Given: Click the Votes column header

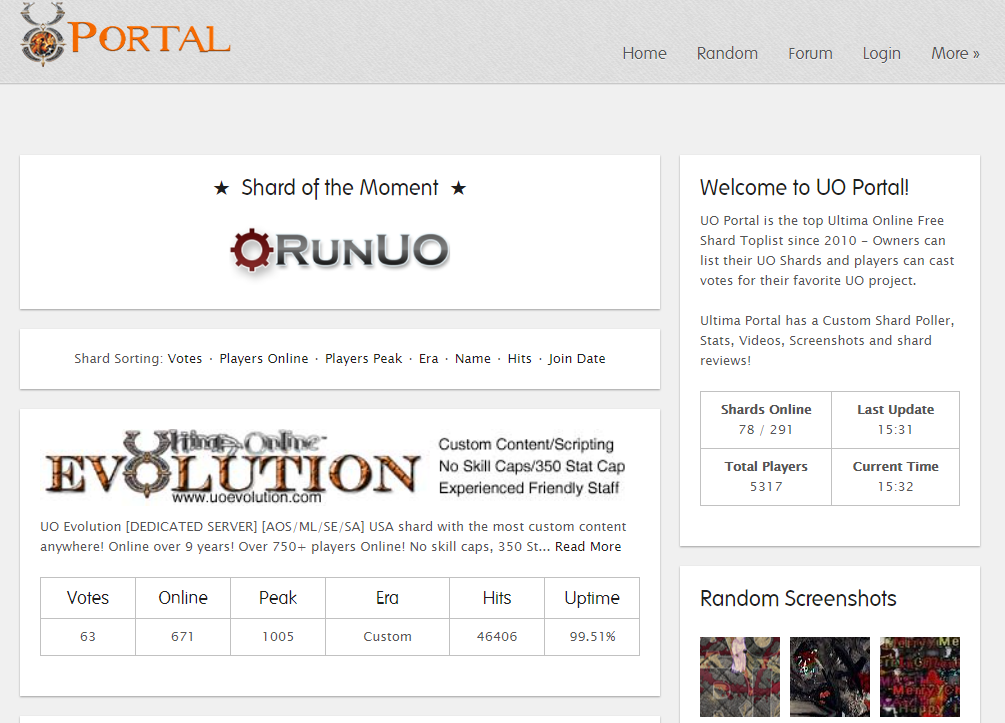Looking at the screenshot, I should [88, 598].
